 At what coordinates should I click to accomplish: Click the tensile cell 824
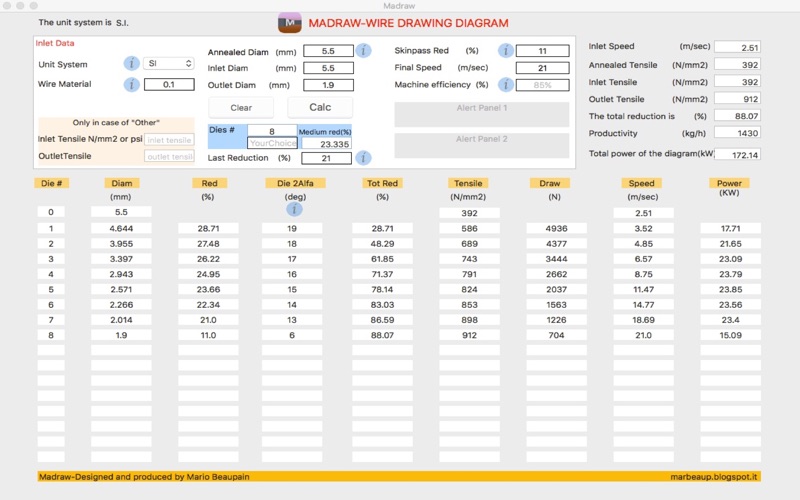point(469,290)
